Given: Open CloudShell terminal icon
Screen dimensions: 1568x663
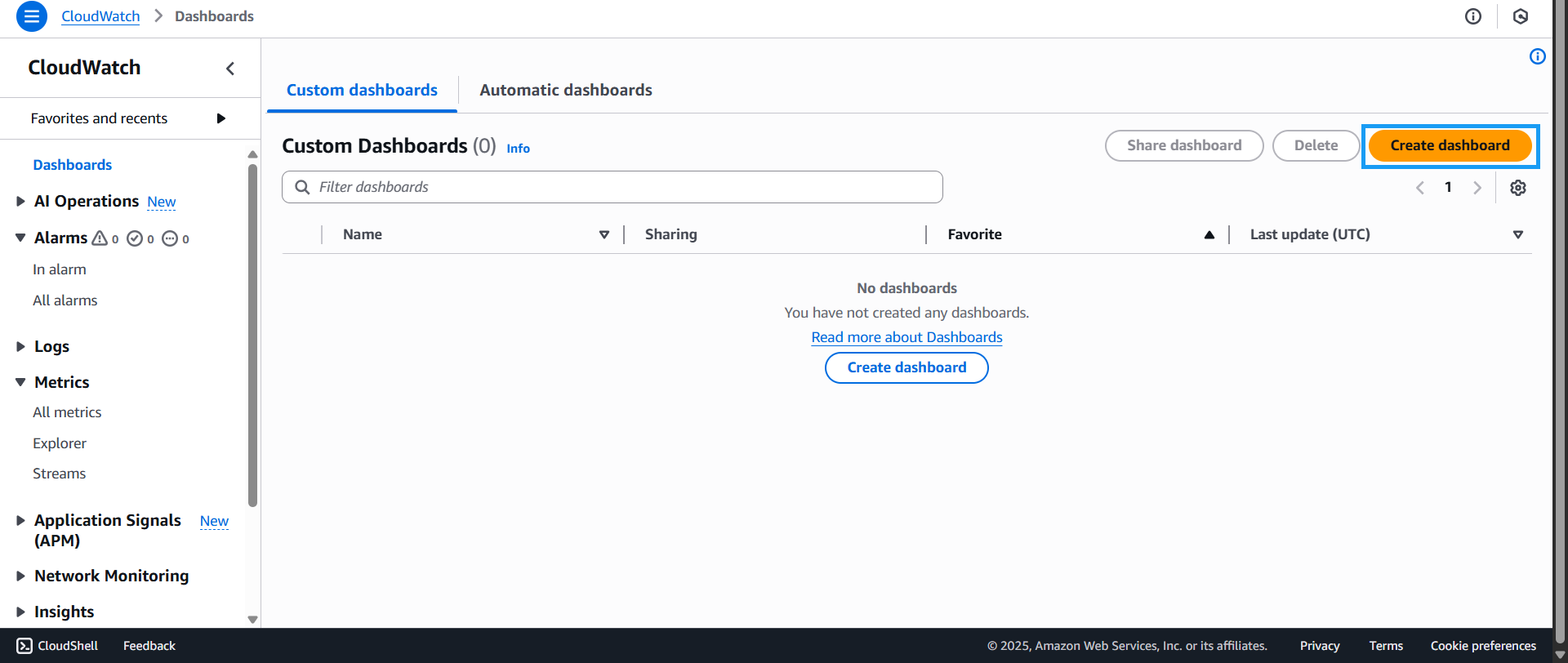Looking at the screenshot, I should [24, 646].
